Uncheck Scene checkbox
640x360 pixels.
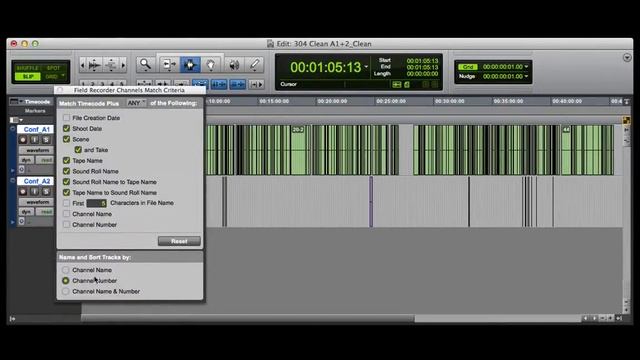pos(67,139)
